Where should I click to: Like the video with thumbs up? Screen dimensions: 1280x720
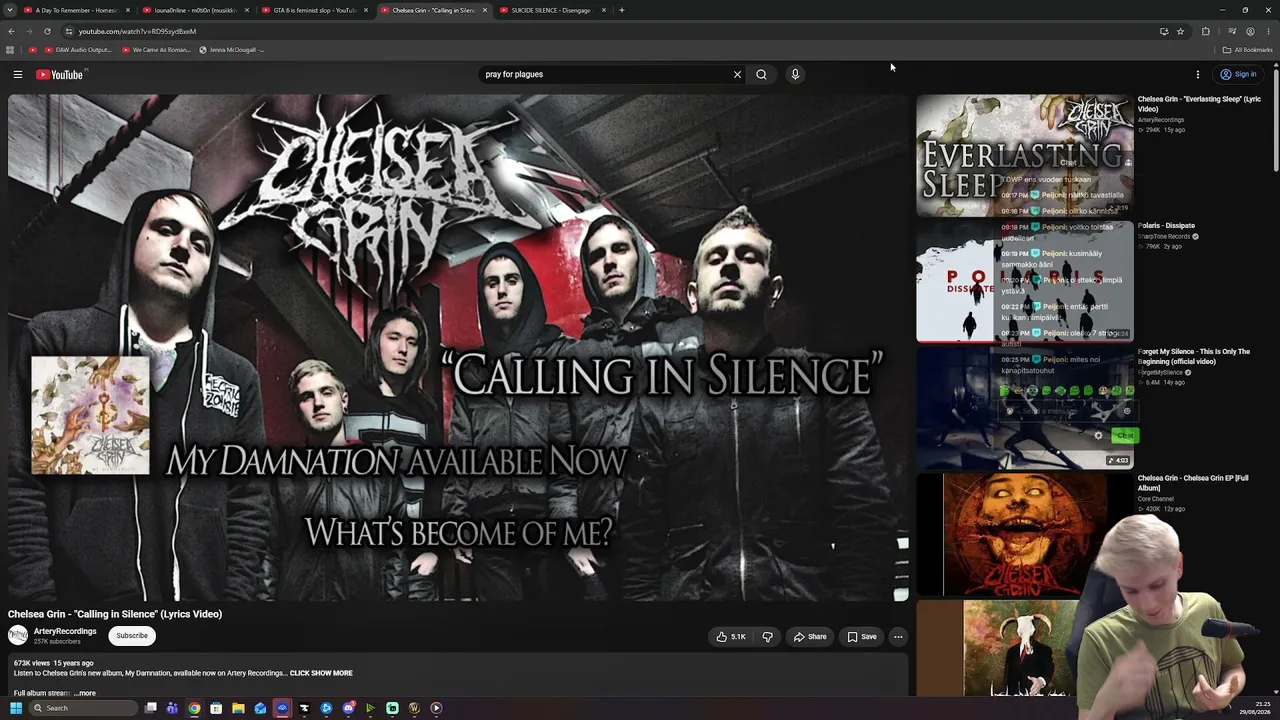pos(730,636)
